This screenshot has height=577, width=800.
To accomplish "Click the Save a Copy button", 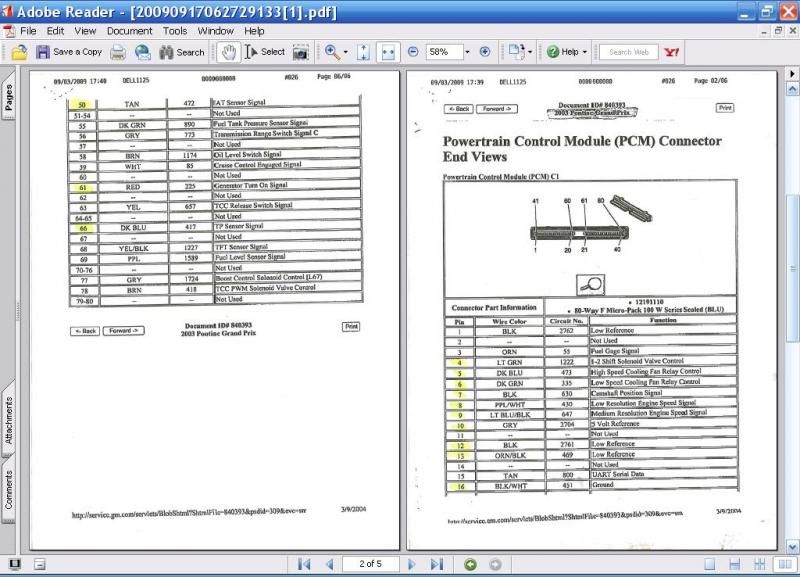I will tap(68, 52).
